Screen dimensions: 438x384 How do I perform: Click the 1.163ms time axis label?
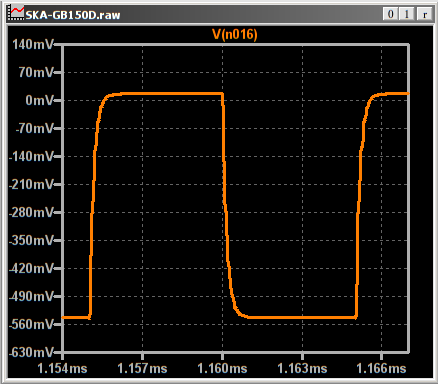(302, 369)
